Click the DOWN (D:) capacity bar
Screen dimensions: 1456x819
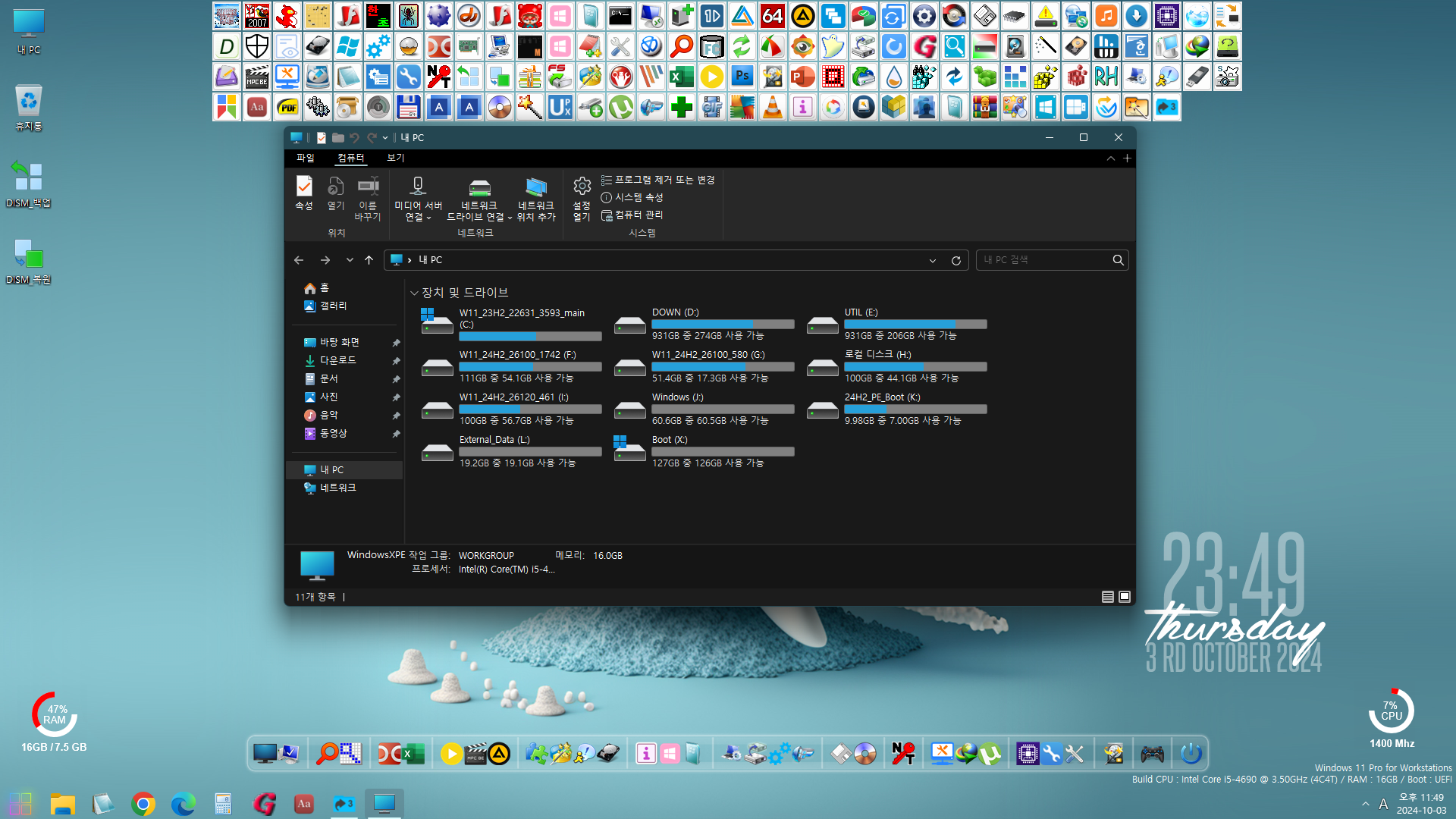click(x=723, y=325)
